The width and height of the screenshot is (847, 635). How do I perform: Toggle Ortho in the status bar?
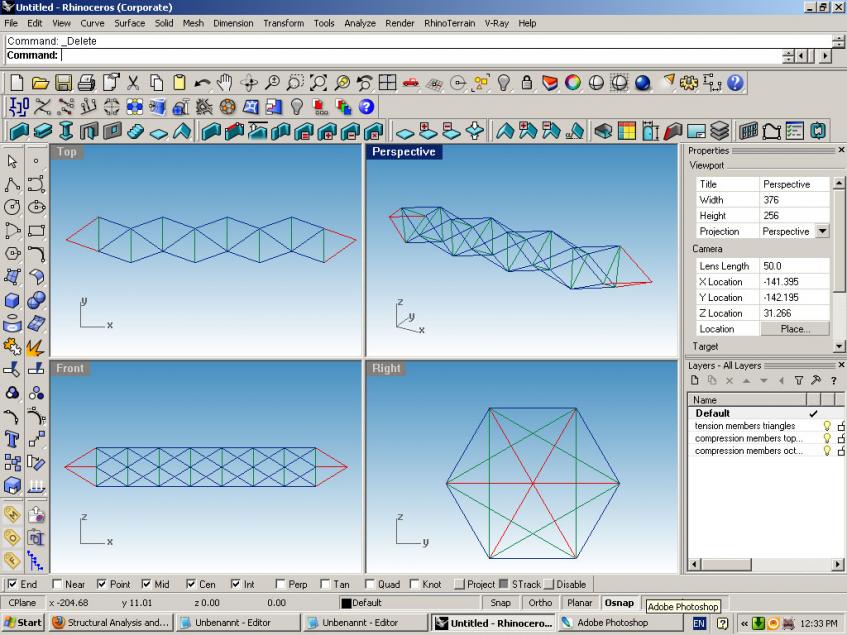540,603
